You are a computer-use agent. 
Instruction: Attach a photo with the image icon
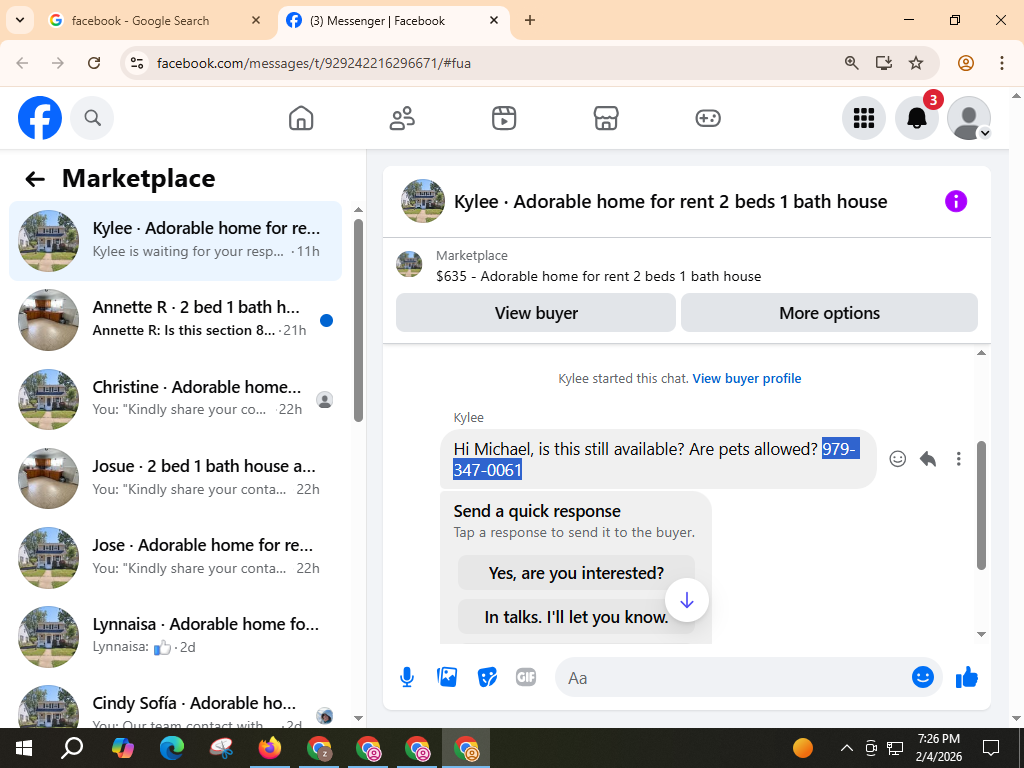447,677
